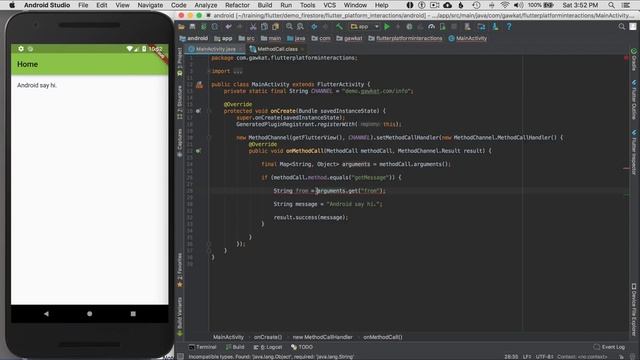The height and width of the screenshot is (360, 640).
Task: Toggle the Favorites tool window stripe button
Action: coord(180,270)
